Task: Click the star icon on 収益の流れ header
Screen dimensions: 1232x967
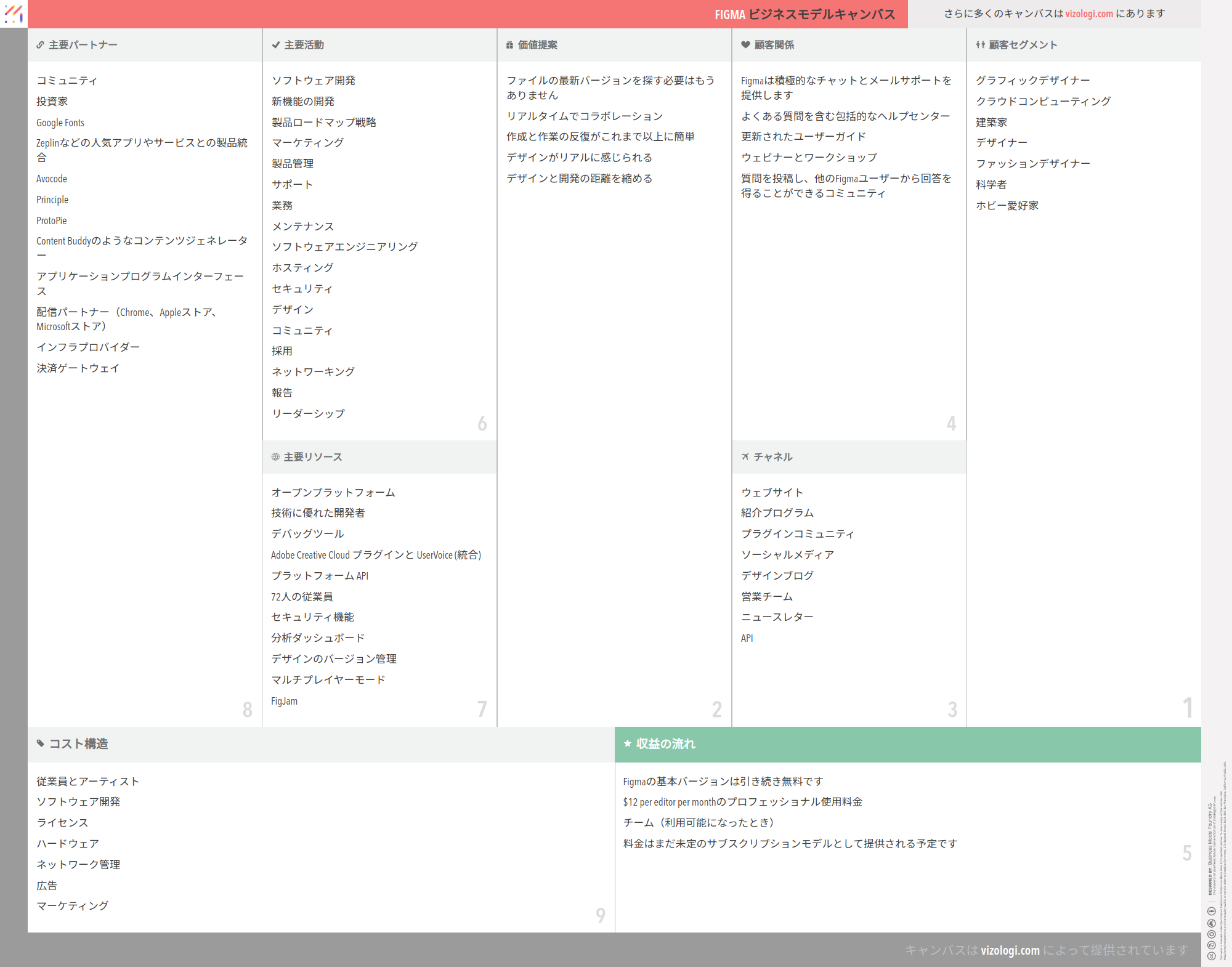Action: click(628, 743)
